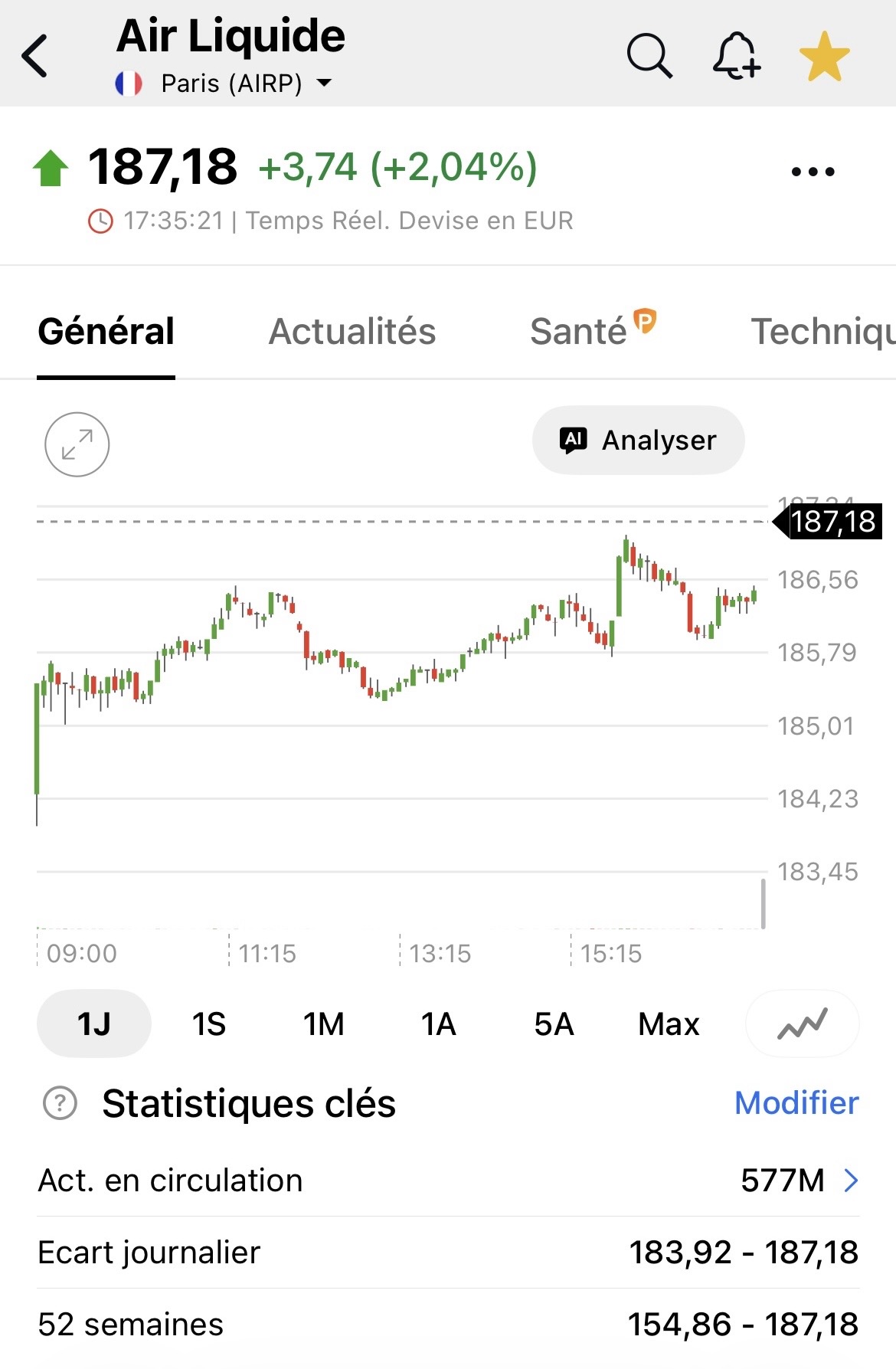Screen dimensions: 896x1369
Task: Switch the chart type with the line icon
Action: coord(802,1023)
